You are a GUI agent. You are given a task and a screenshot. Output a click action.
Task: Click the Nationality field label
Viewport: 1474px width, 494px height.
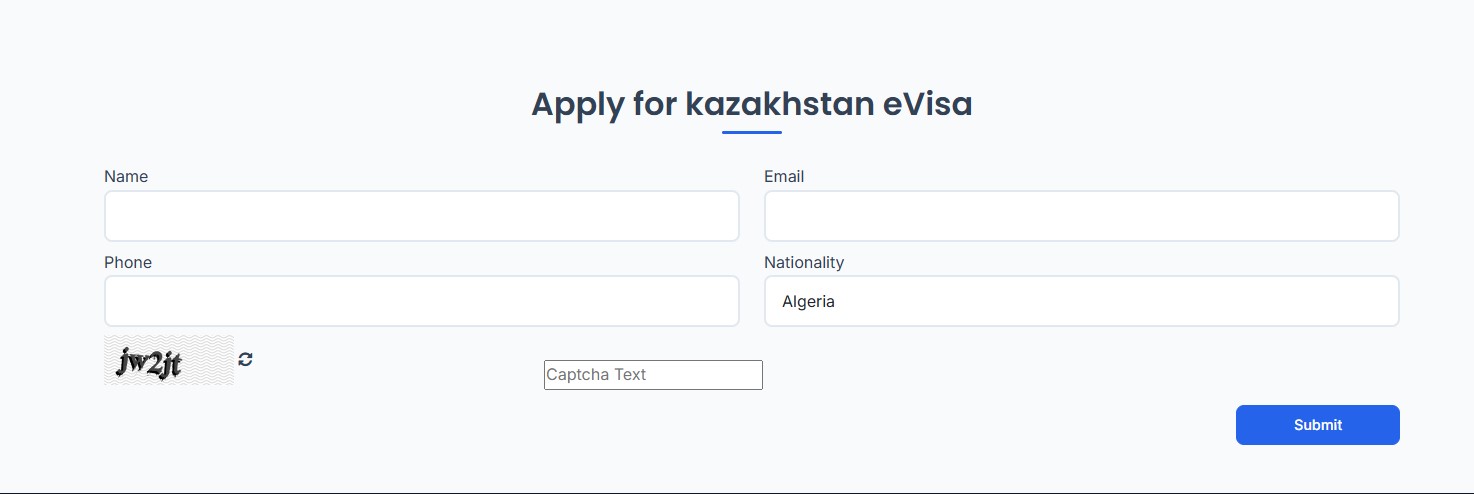804,262
